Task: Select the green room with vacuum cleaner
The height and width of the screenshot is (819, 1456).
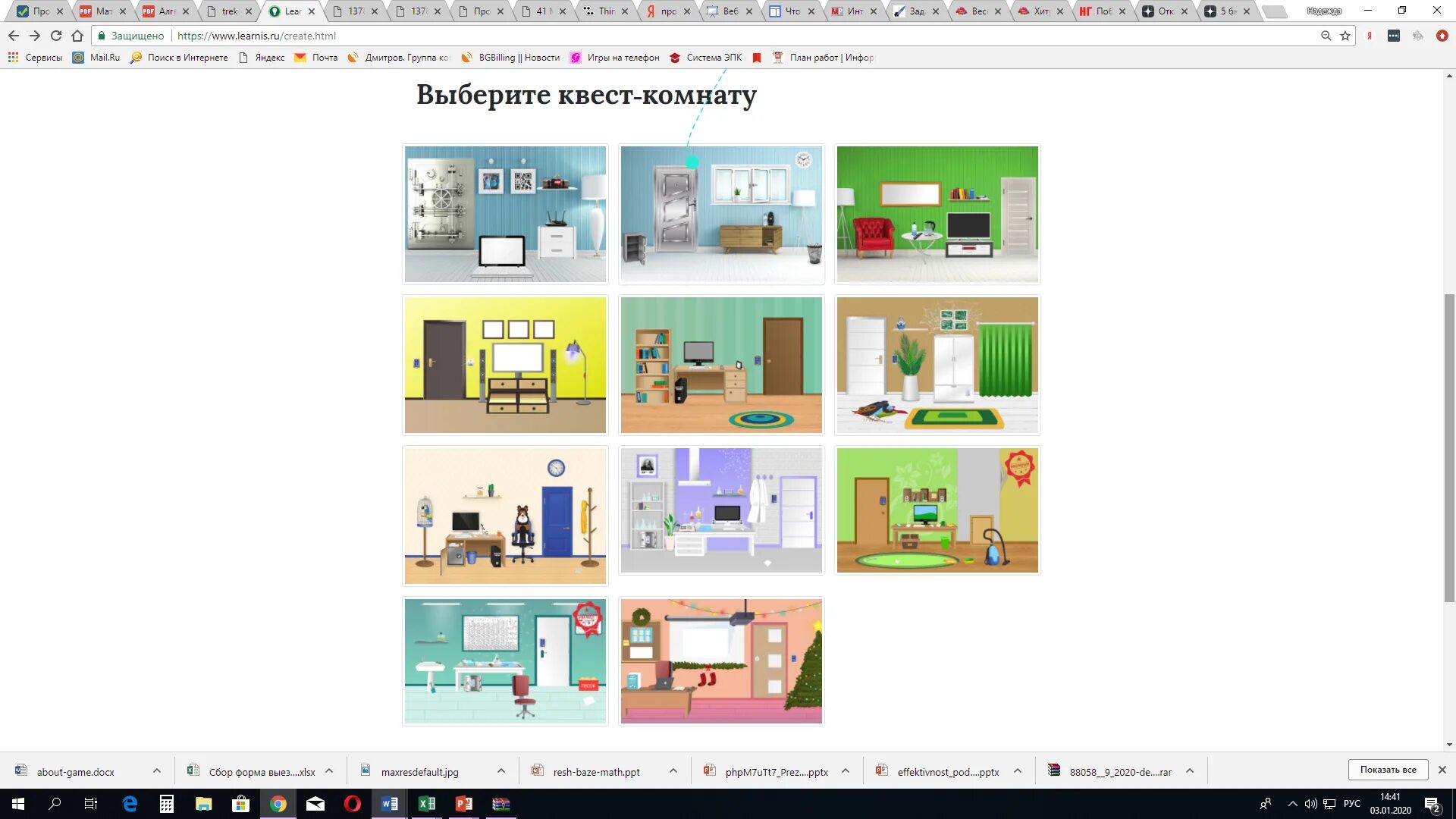Action: (937, 510)
